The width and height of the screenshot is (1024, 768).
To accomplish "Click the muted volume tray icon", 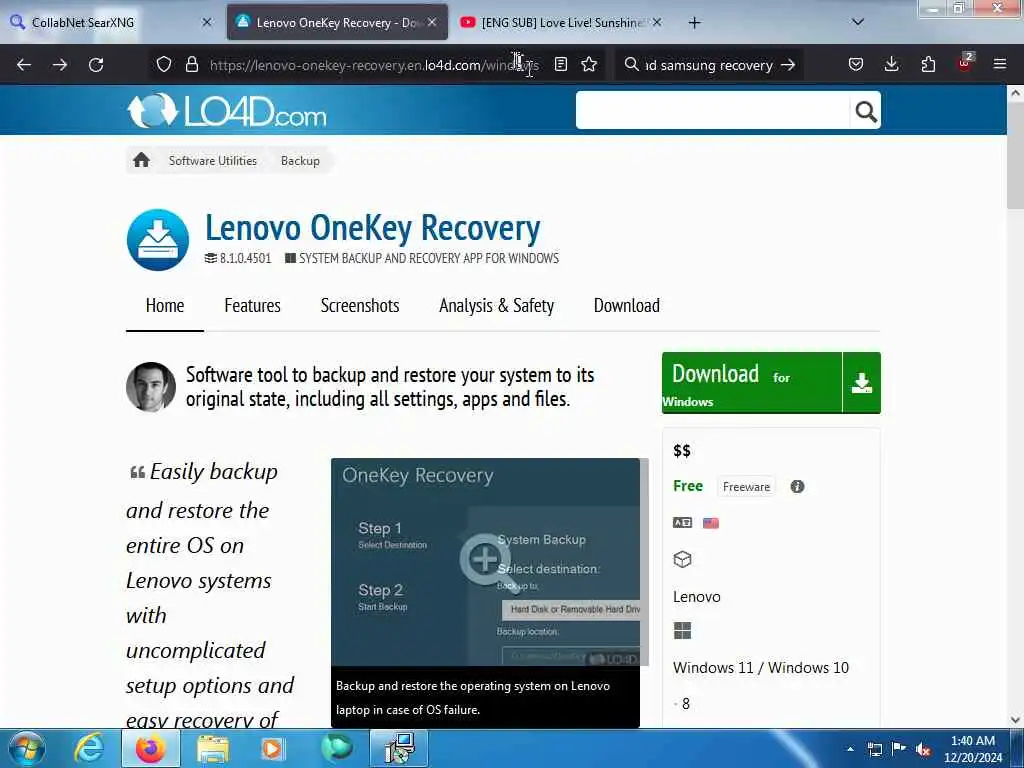I will click(x=923, y=749).
